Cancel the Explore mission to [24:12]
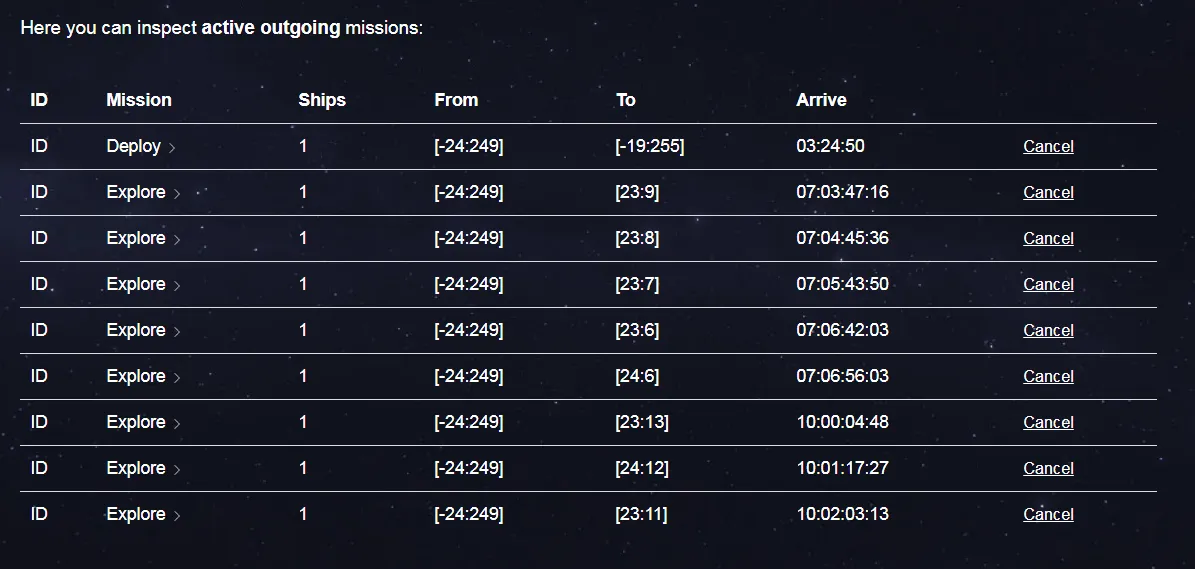 (x=1048, y=468)
